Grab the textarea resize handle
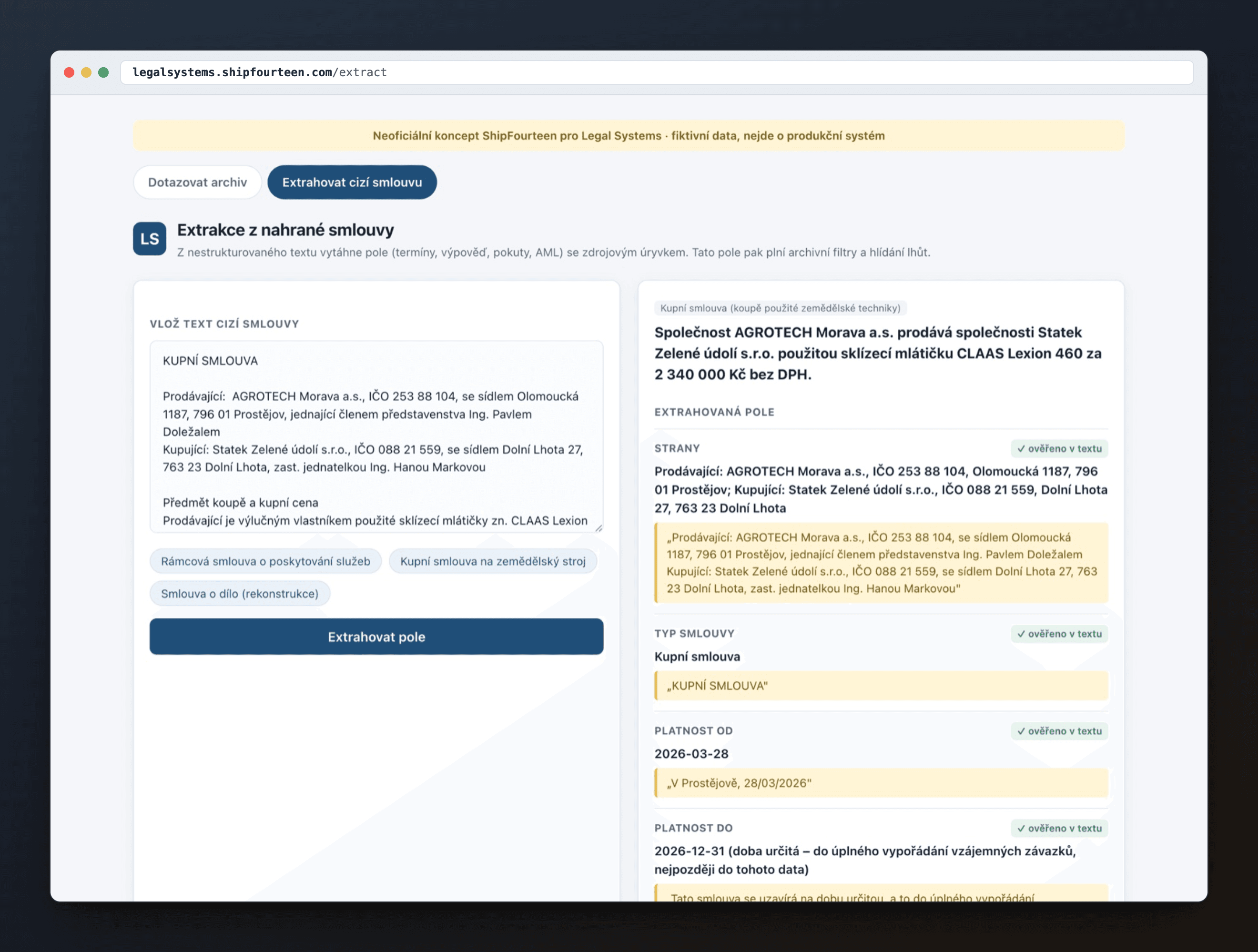The height and width of the screenshot is (952, 1258). pos(599,528)
